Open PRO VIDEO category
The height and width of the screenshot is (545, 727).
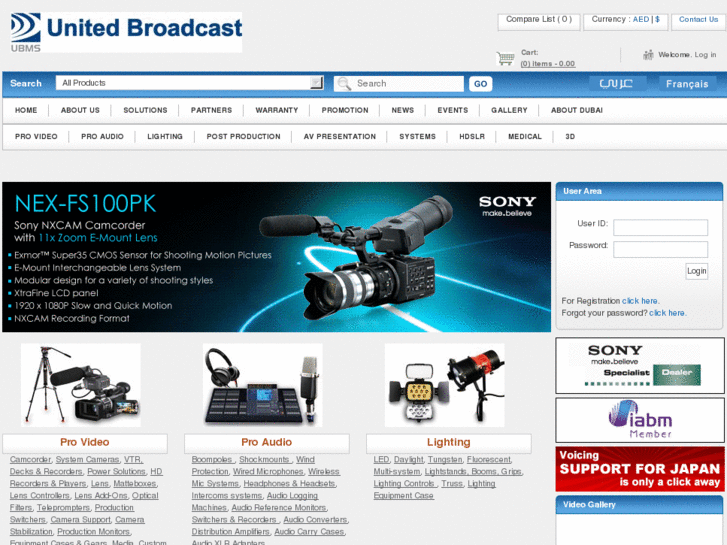(36, 137)
